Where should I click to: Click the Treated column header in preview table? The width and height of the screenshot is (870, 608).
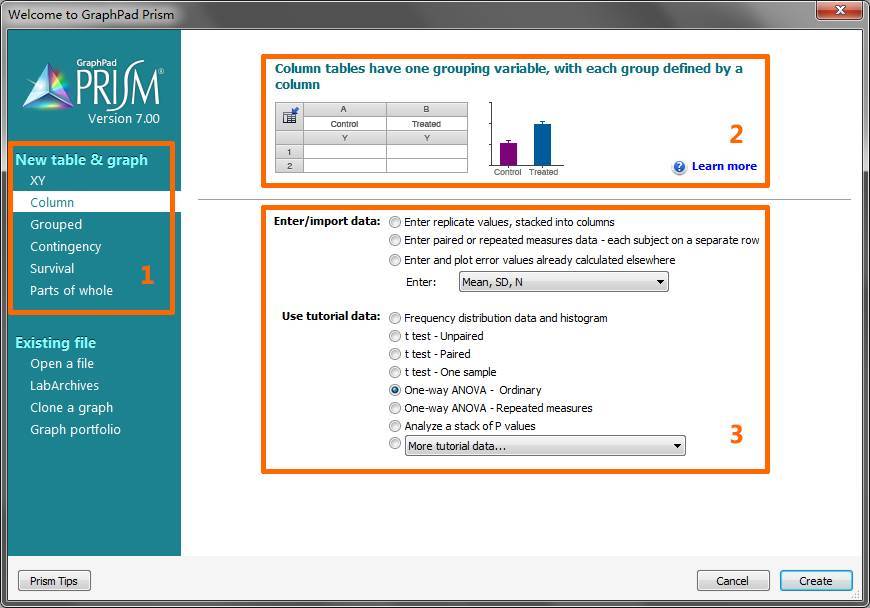point(427,124)
